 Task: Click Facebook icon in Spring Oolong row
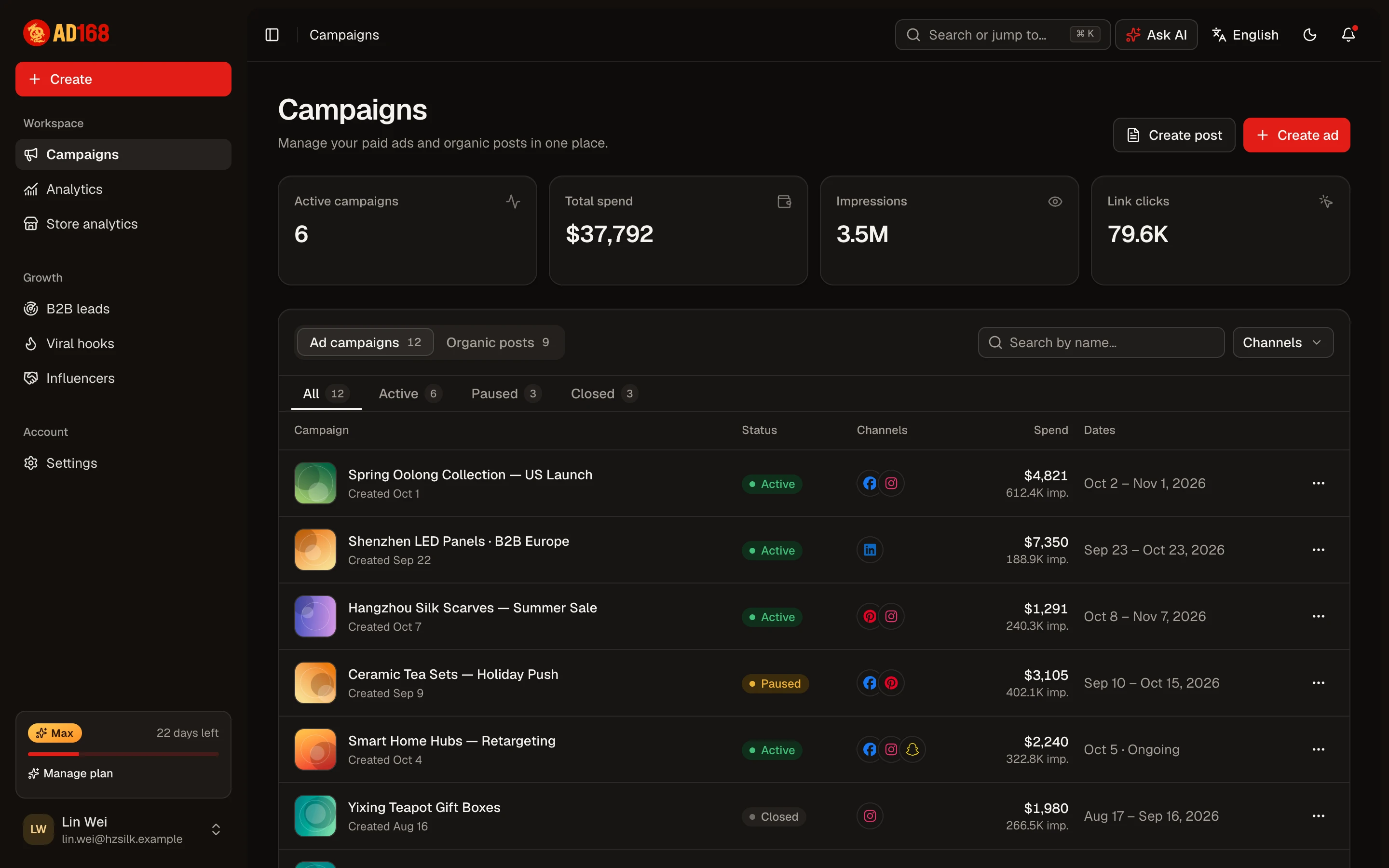click(870, 483)
